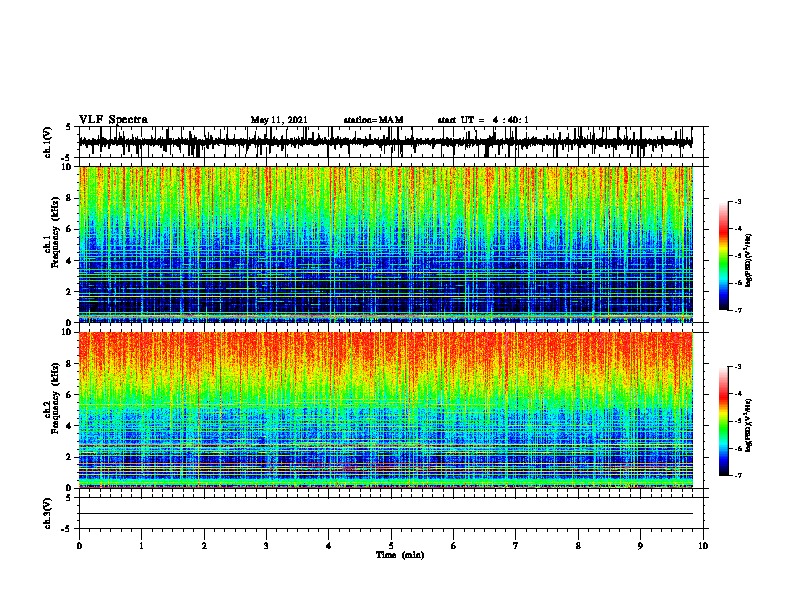The height and width of the screenshot is (612, 792).
Task: Click the 'ch.2 Frequency (kHz)' axis label
Action: click(x=52, y=397)
